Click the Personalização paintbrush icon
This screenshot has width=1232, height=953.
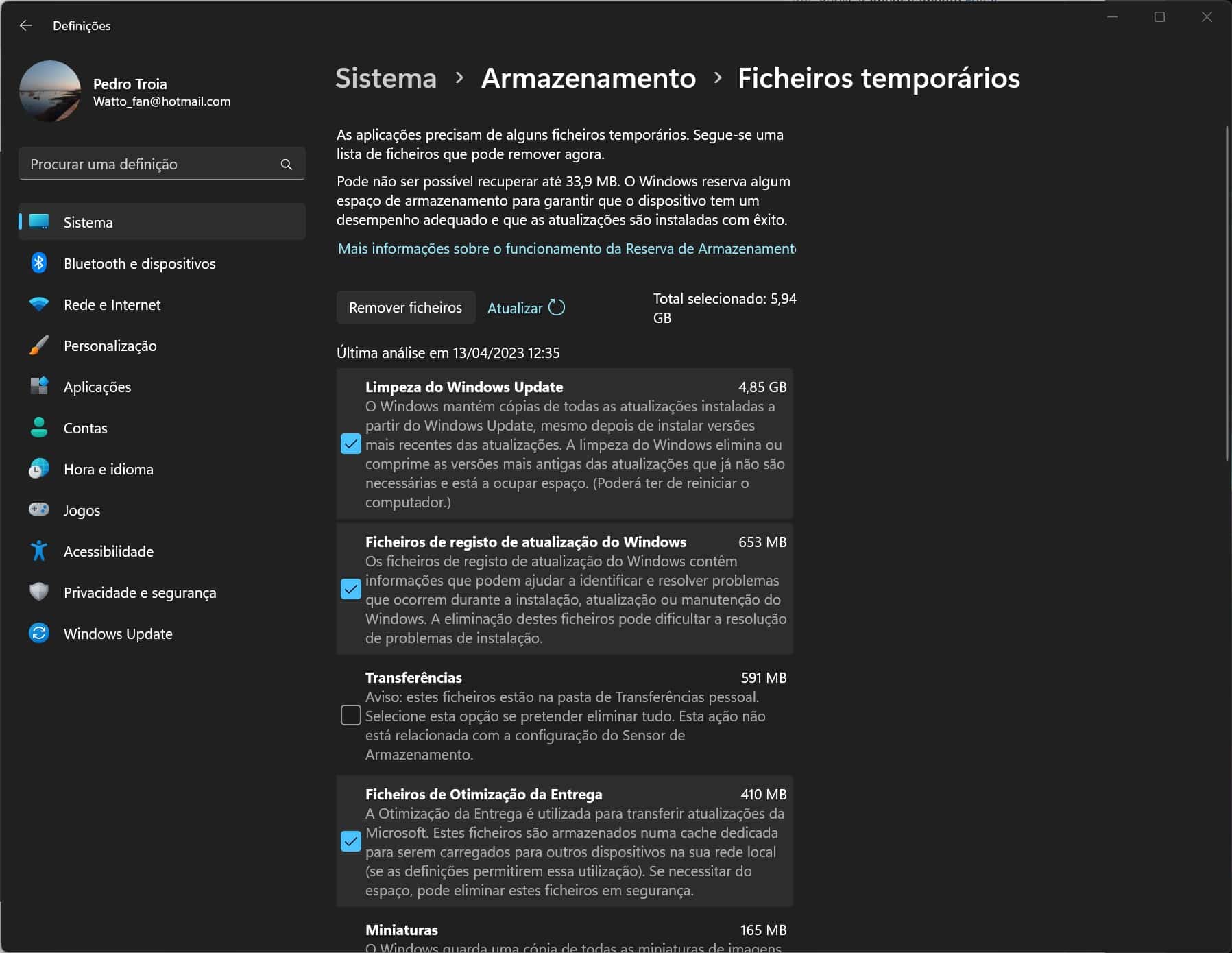[39, 346]
